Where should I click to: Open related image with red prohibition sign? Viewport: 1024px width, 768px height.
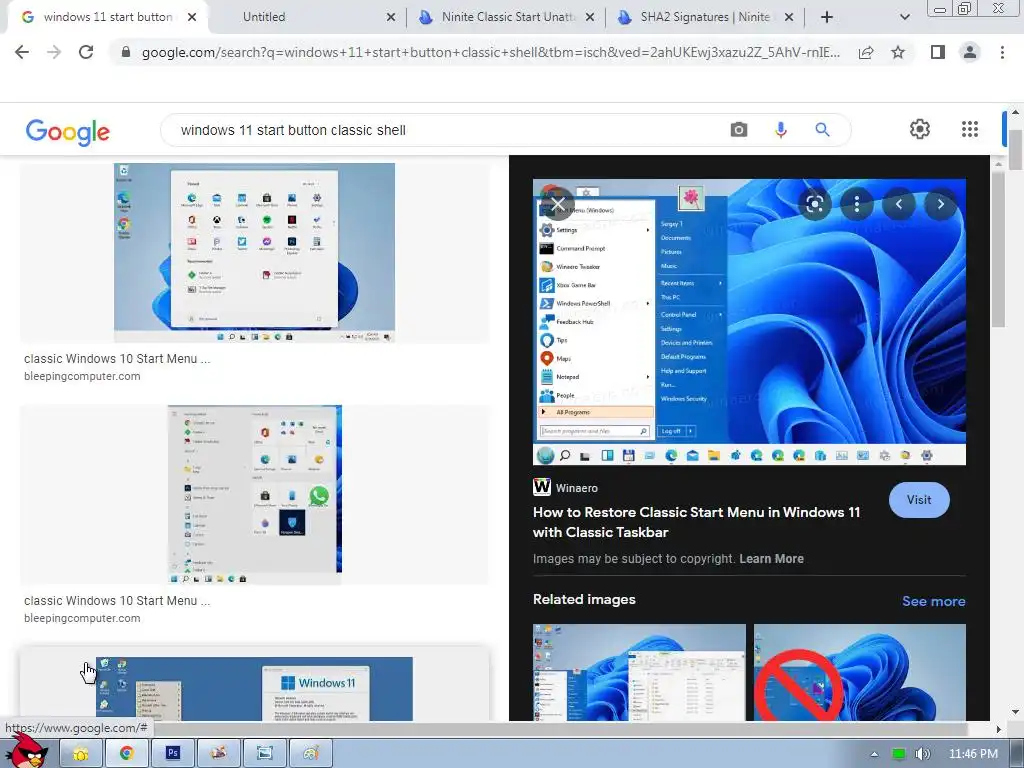pyautogui.click(x=859, y=672)
